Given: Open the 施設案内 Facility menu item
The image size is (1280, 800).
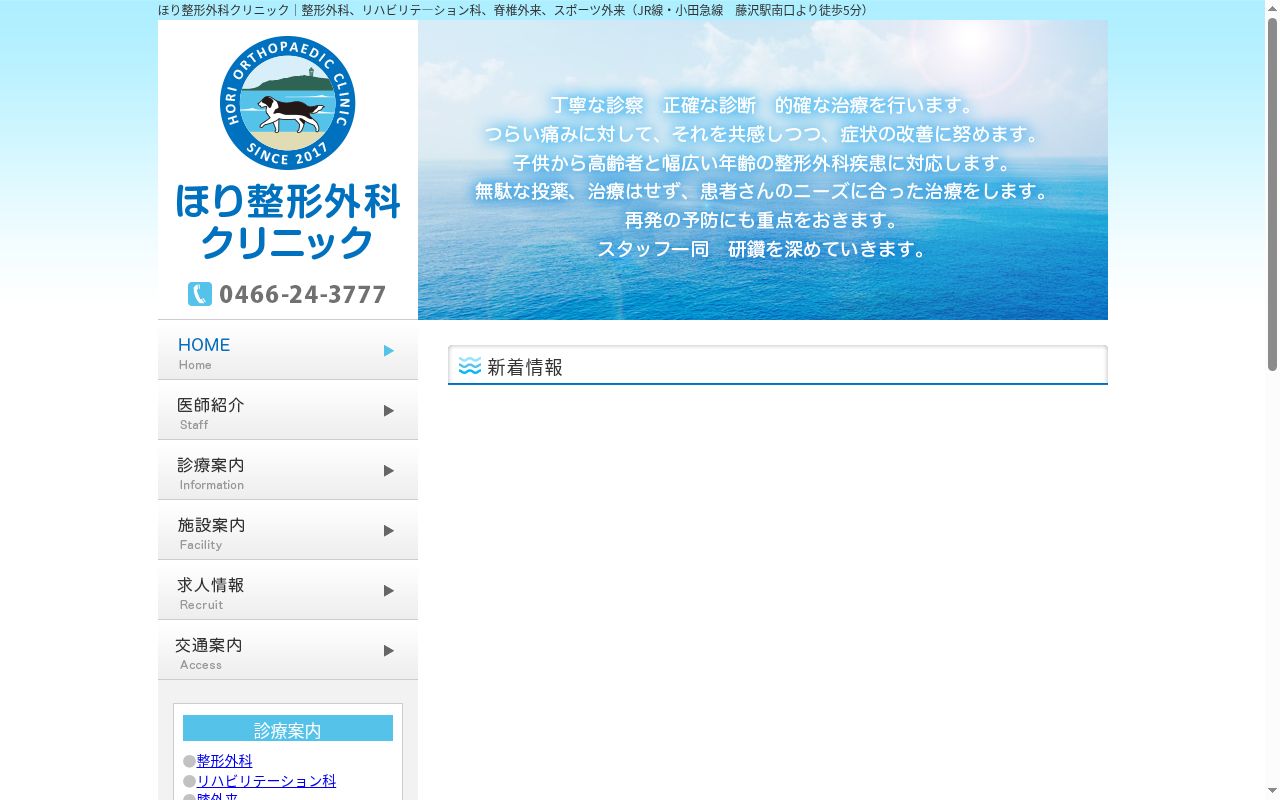Looking at the screenshot, I should tap(288, 530).
